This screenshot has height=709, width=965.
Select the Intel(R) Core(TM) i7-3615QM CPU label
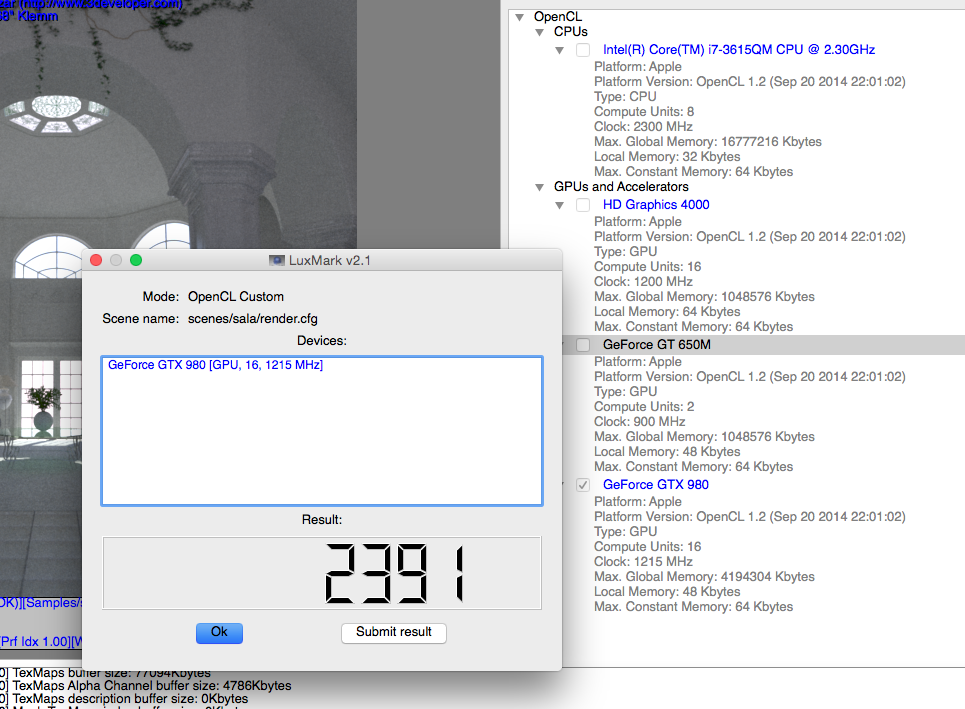(x=739, y=50)
